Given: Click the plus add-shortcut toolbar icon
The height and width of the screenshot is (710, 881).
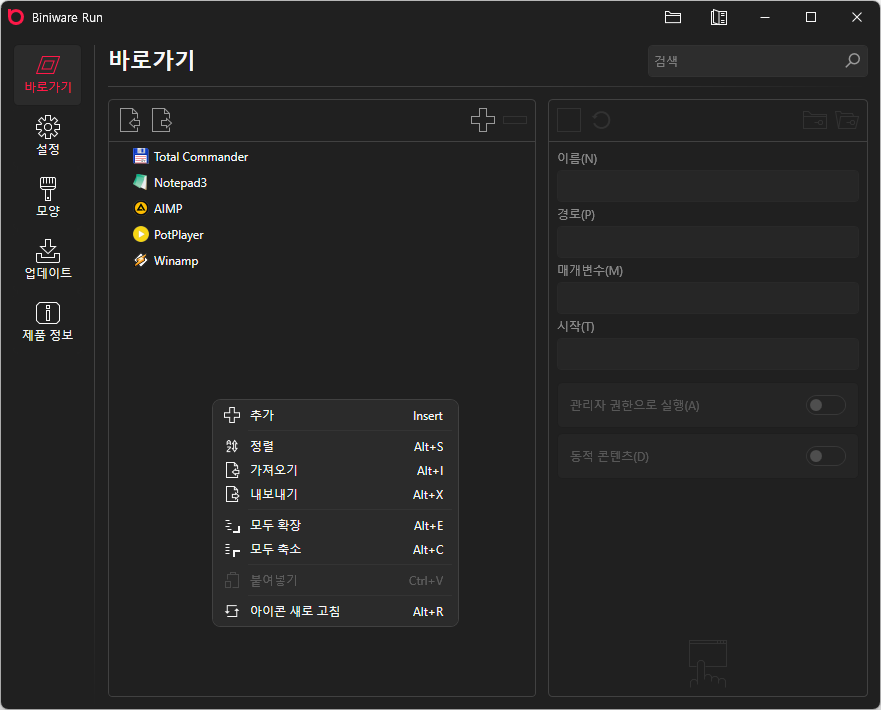Looking at the screenshot, I should [x=483, y=120].
